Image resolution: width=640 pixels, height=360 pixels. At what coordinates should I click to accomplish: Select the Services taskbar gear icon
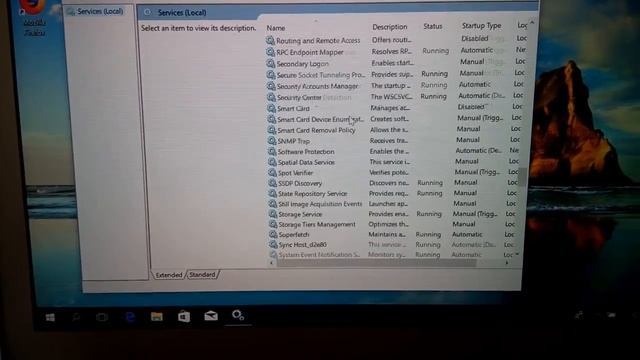(x=238, y=315)
